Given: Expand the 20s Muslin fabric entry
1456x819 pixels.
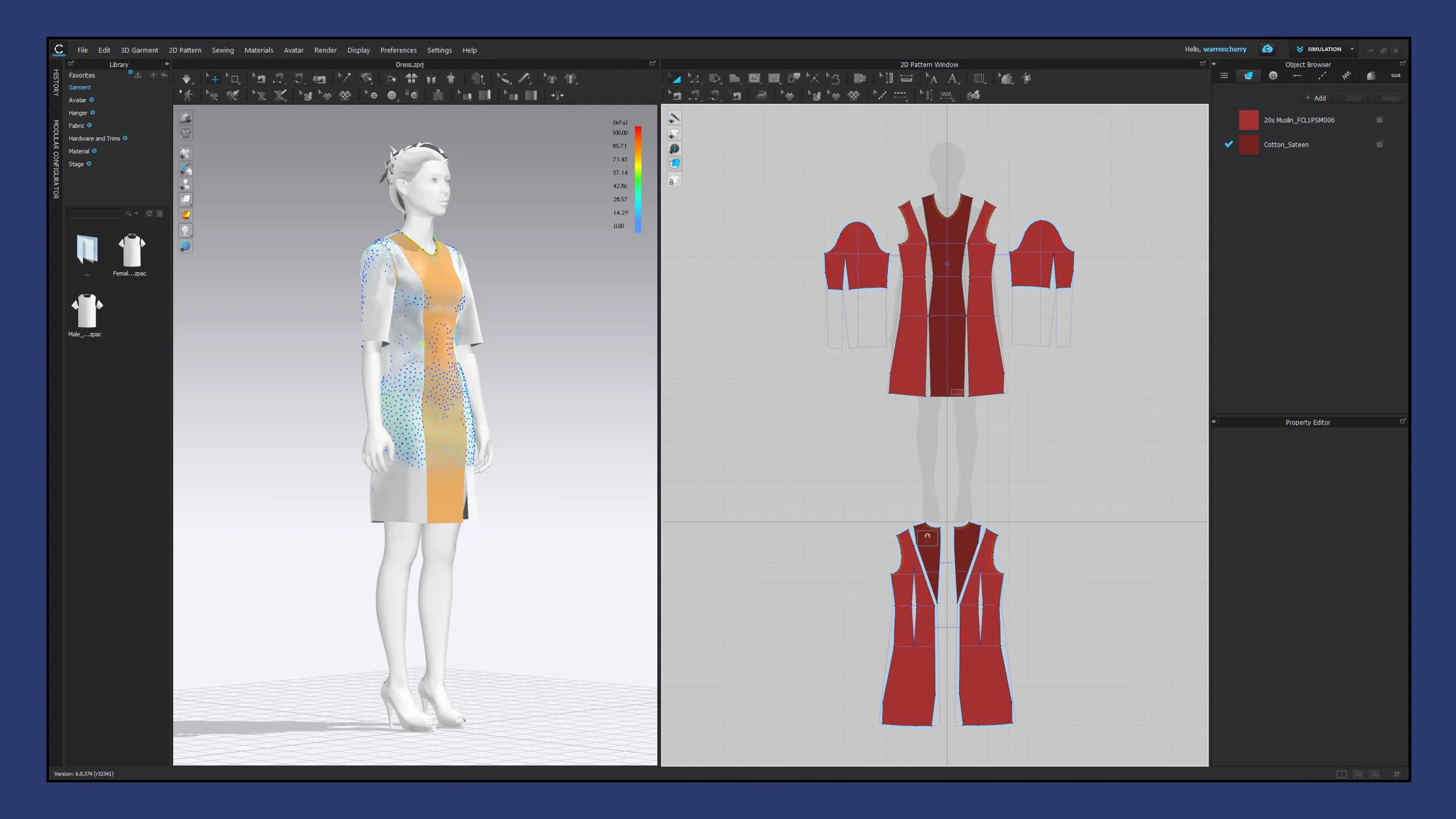Looking at the screenshot, I should 1379,120.
